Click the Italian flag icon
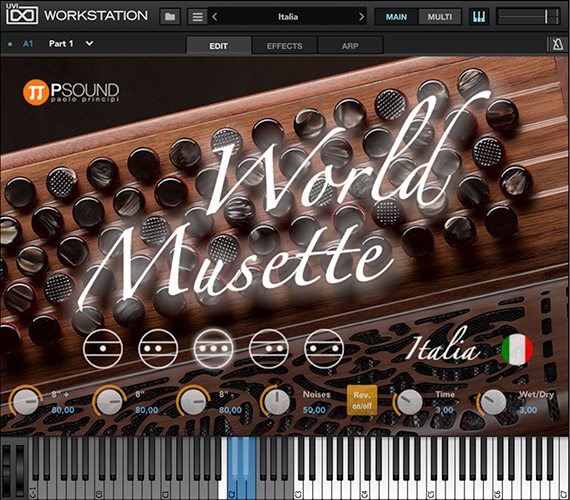 coord(517,349)
